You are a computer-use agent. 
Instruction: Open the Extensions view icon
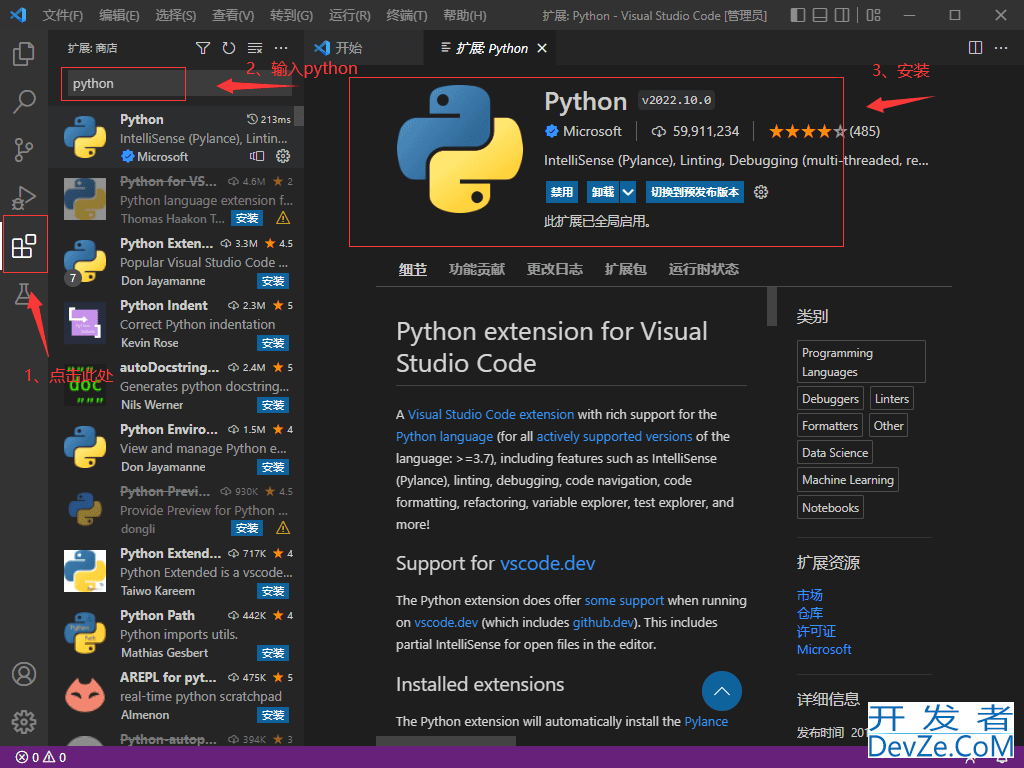[24, 246]
